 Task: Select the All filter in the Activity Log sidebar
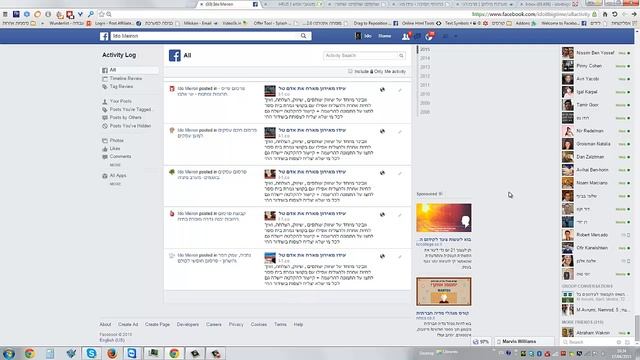click(x=130, y=70)
